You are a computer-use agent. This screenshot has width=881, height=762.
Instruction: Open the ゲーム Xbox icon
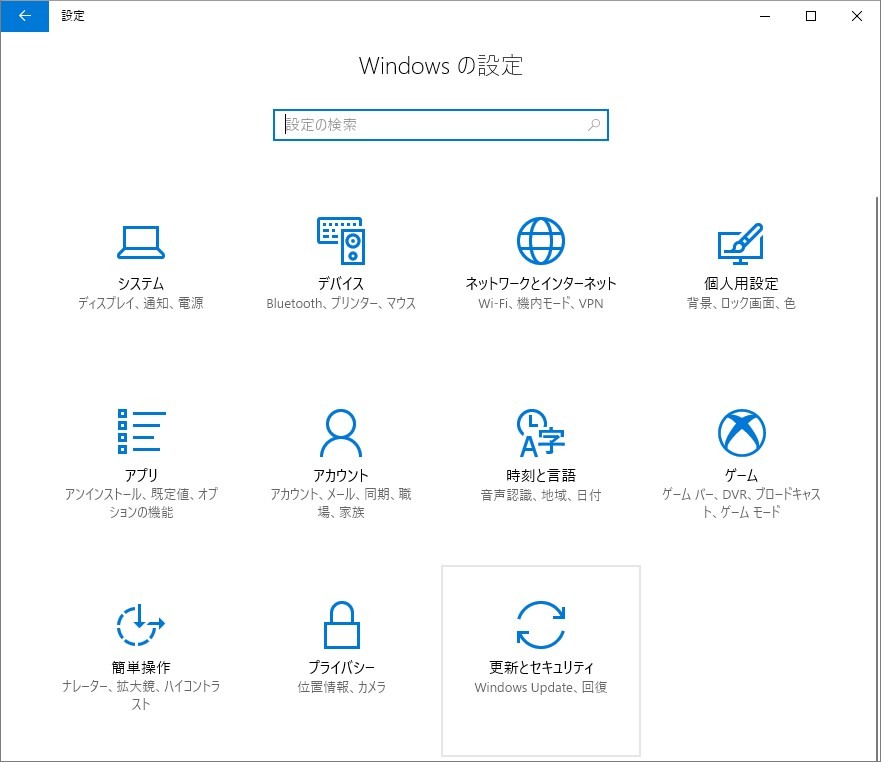pyautogui.click(x=742, y=433)
